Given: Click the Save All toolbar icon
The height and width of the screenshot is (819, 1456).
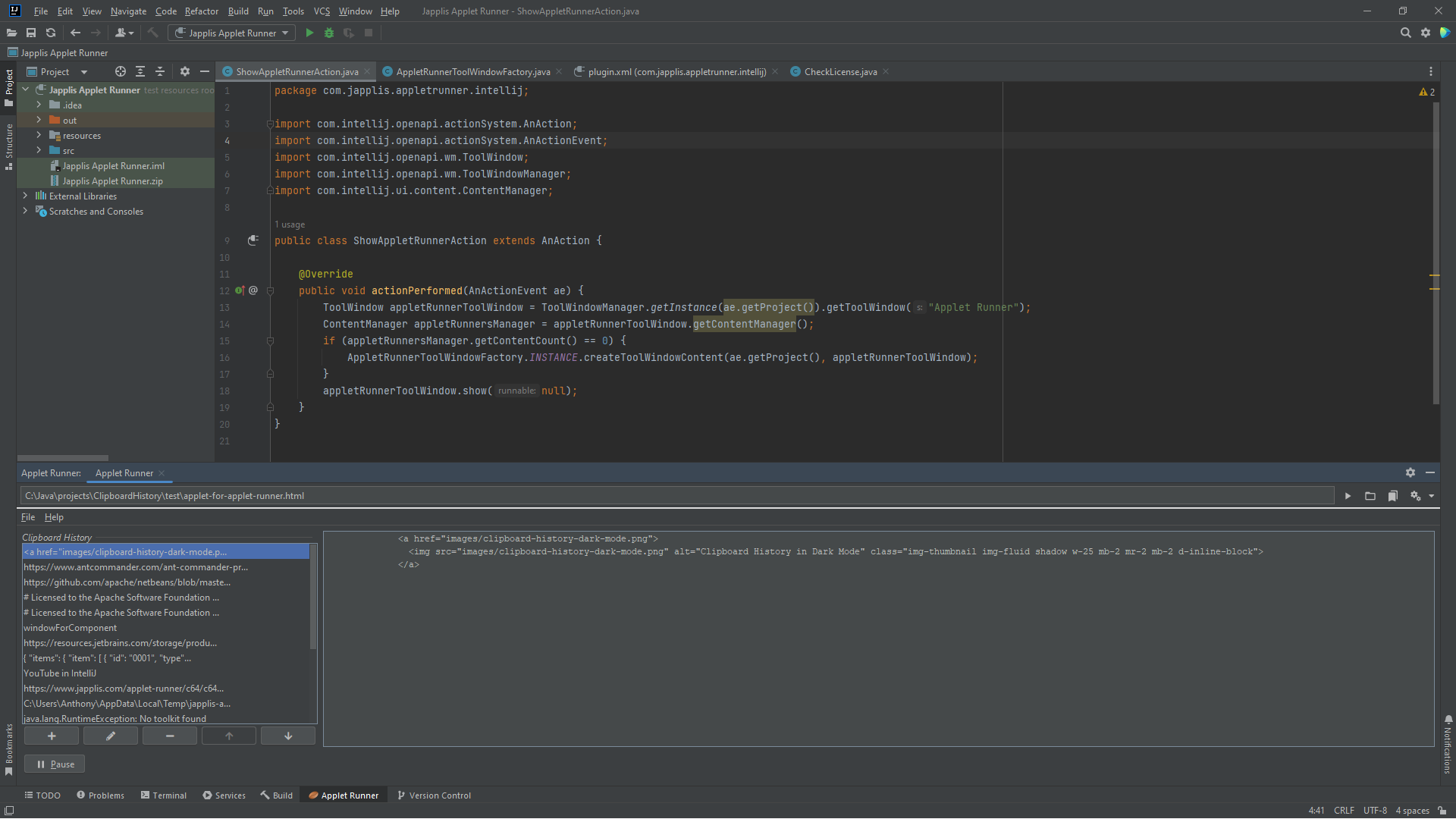Looking at the screenshot, I should click(31, 33).
